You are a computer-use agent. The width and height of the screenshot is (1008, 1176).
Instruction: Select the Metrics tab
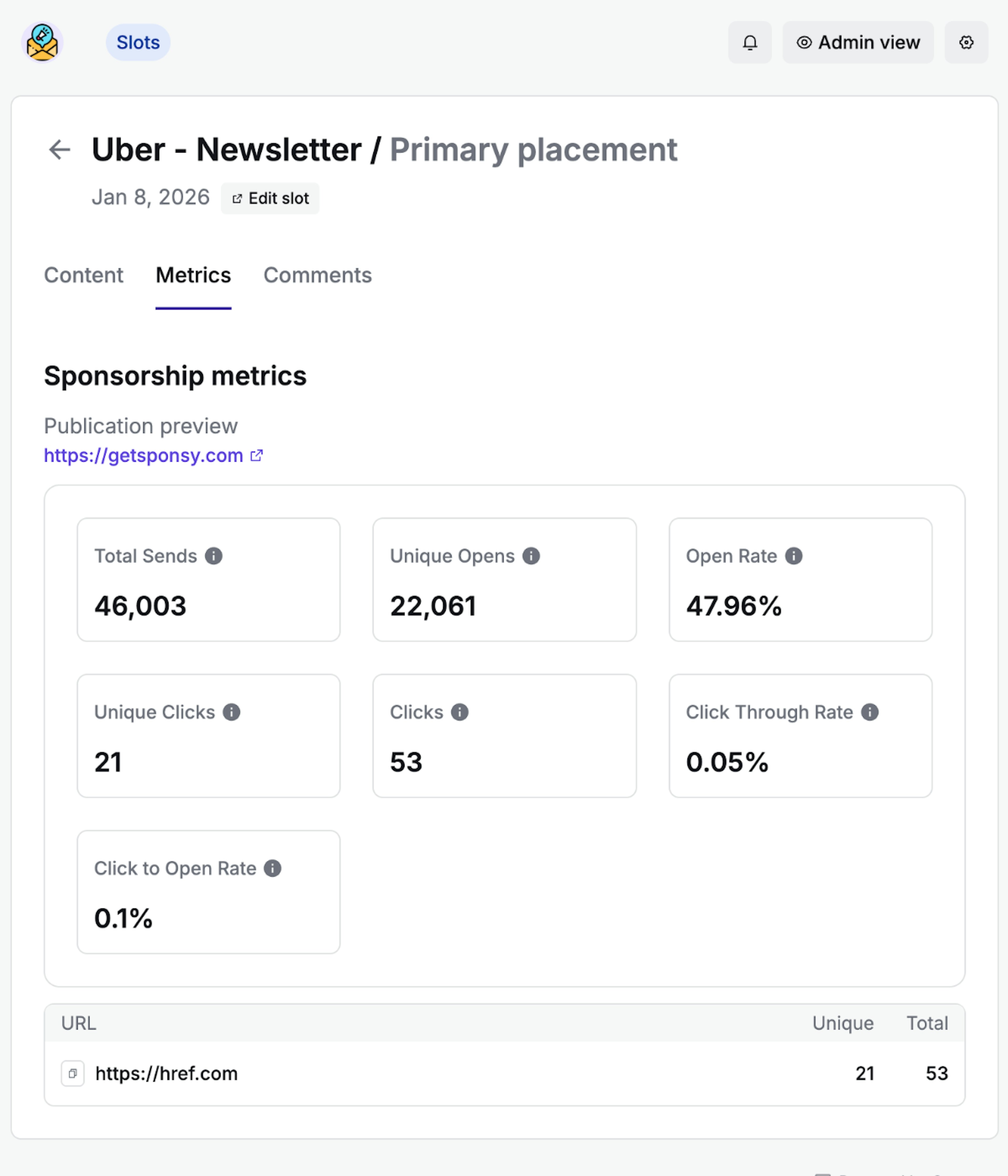point(193,275)
